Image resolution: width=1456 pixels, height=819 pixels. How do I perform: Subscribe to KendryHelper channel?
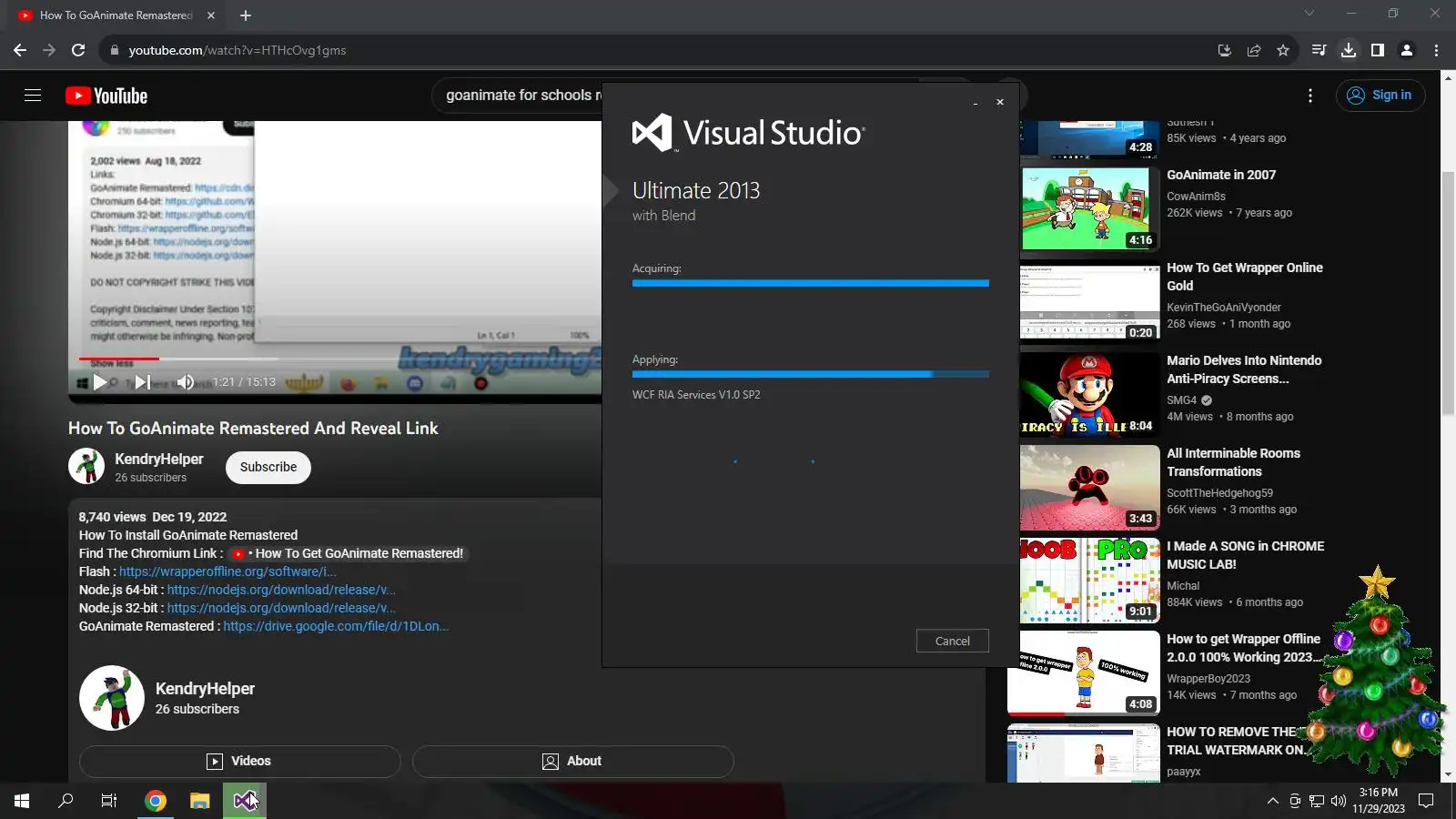pos(268,467)
